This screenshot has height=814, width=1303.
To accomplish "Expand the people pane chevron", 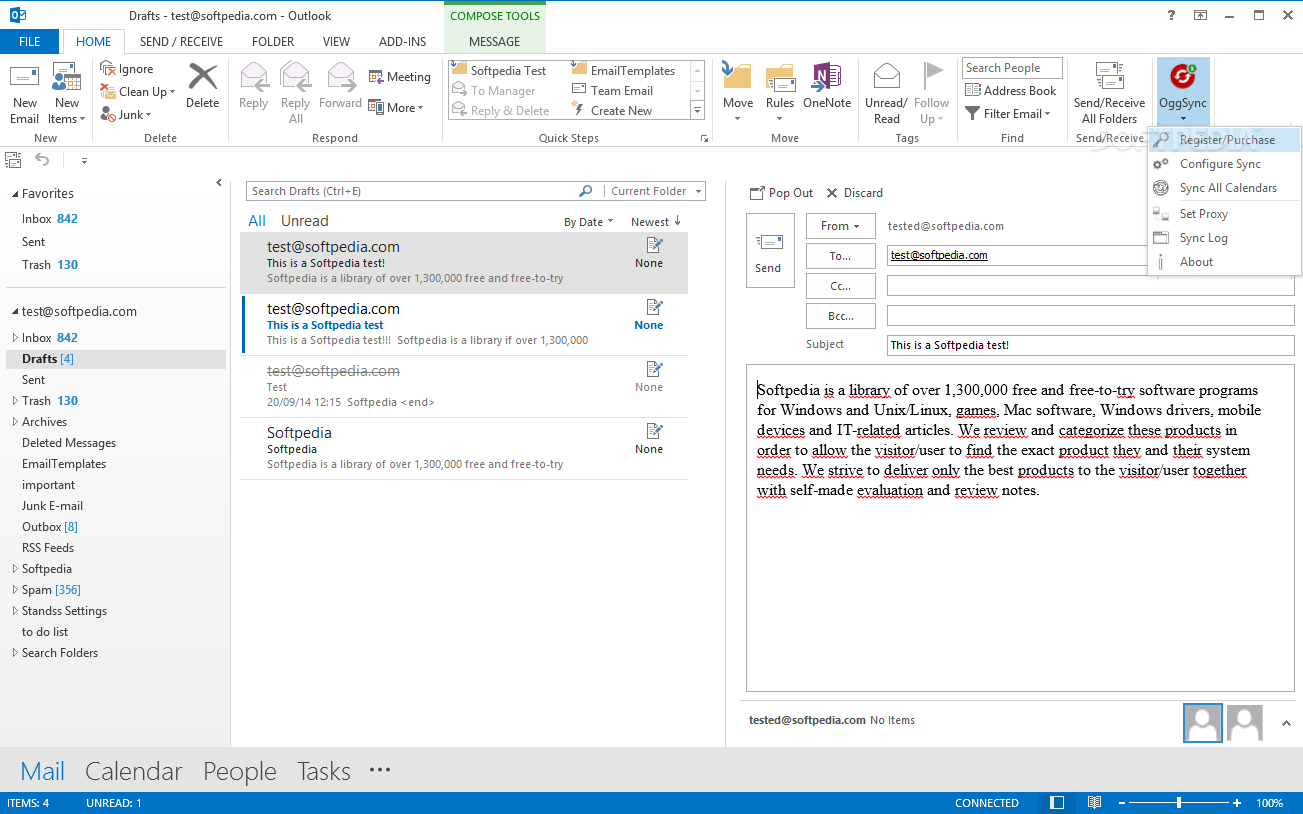I will [x=1285, y=723].
